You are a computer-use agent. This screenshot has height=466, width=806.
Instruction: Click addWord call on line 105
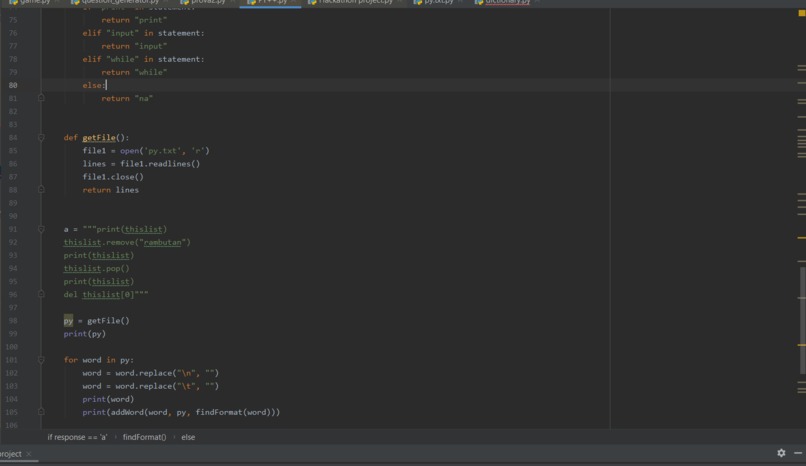193,413
